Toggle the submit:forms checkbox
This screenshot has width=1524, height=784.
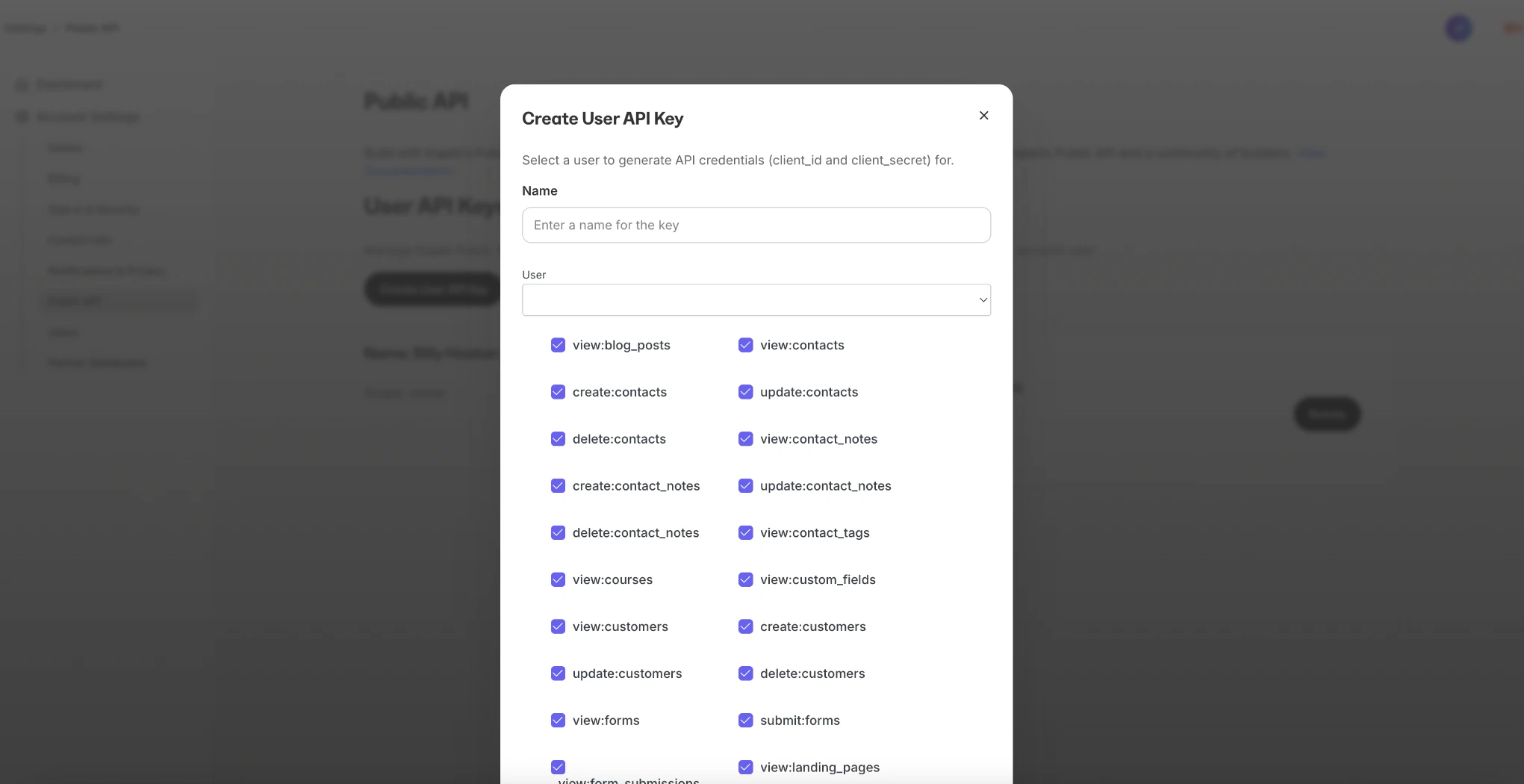coord(745,720)
